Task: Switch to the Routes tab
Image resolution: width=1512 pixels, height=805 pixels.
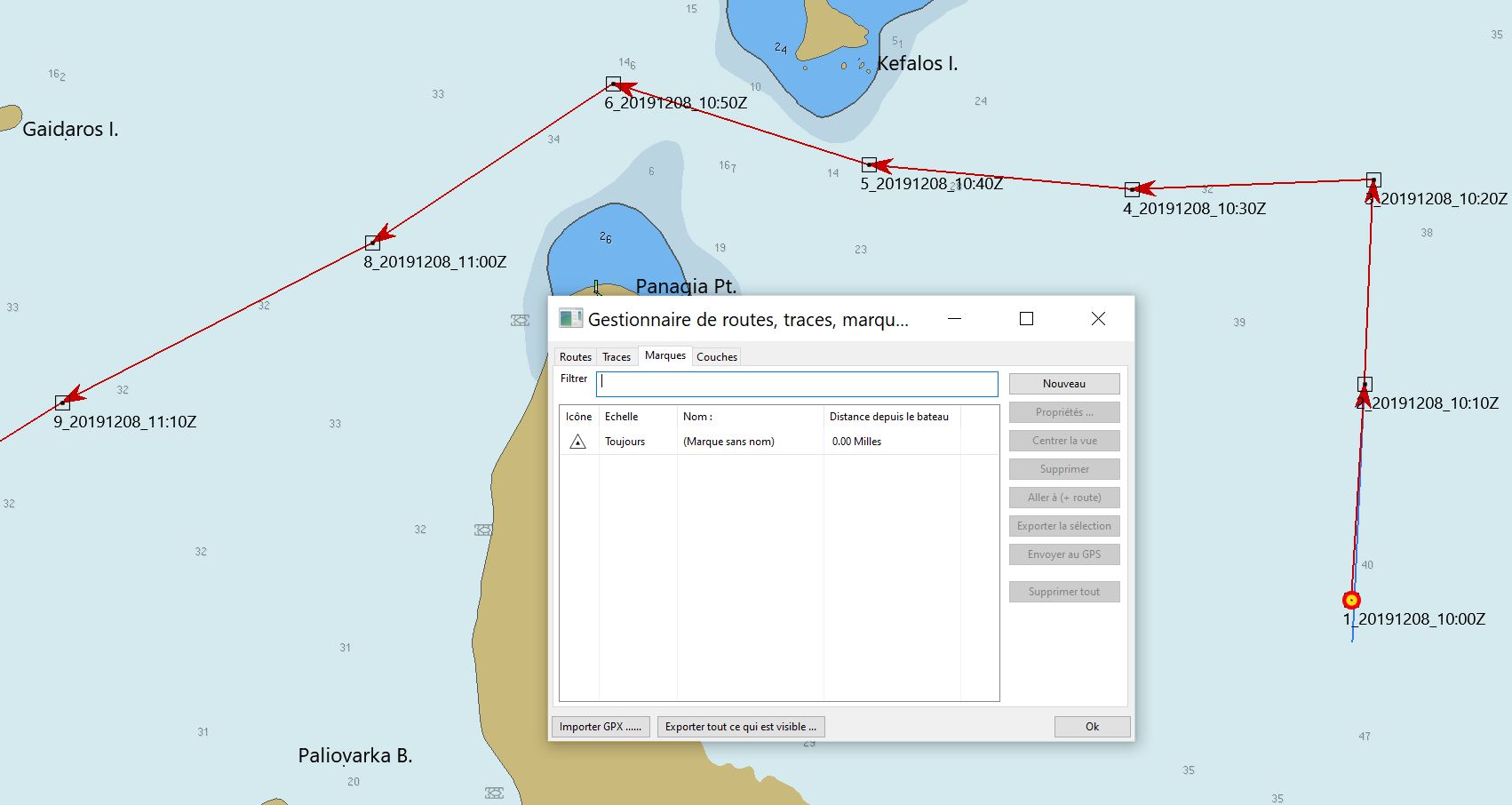Action: click(x=575, y=357)
